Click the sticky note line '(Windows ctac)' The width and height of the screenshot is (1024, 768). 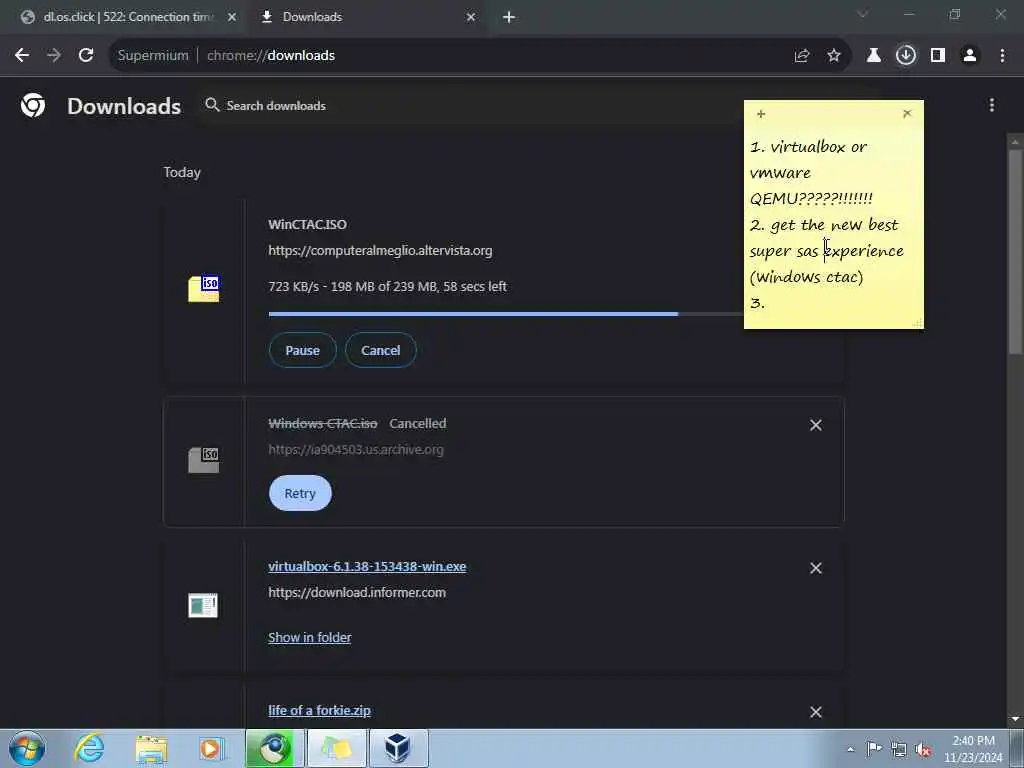(807, 277)
